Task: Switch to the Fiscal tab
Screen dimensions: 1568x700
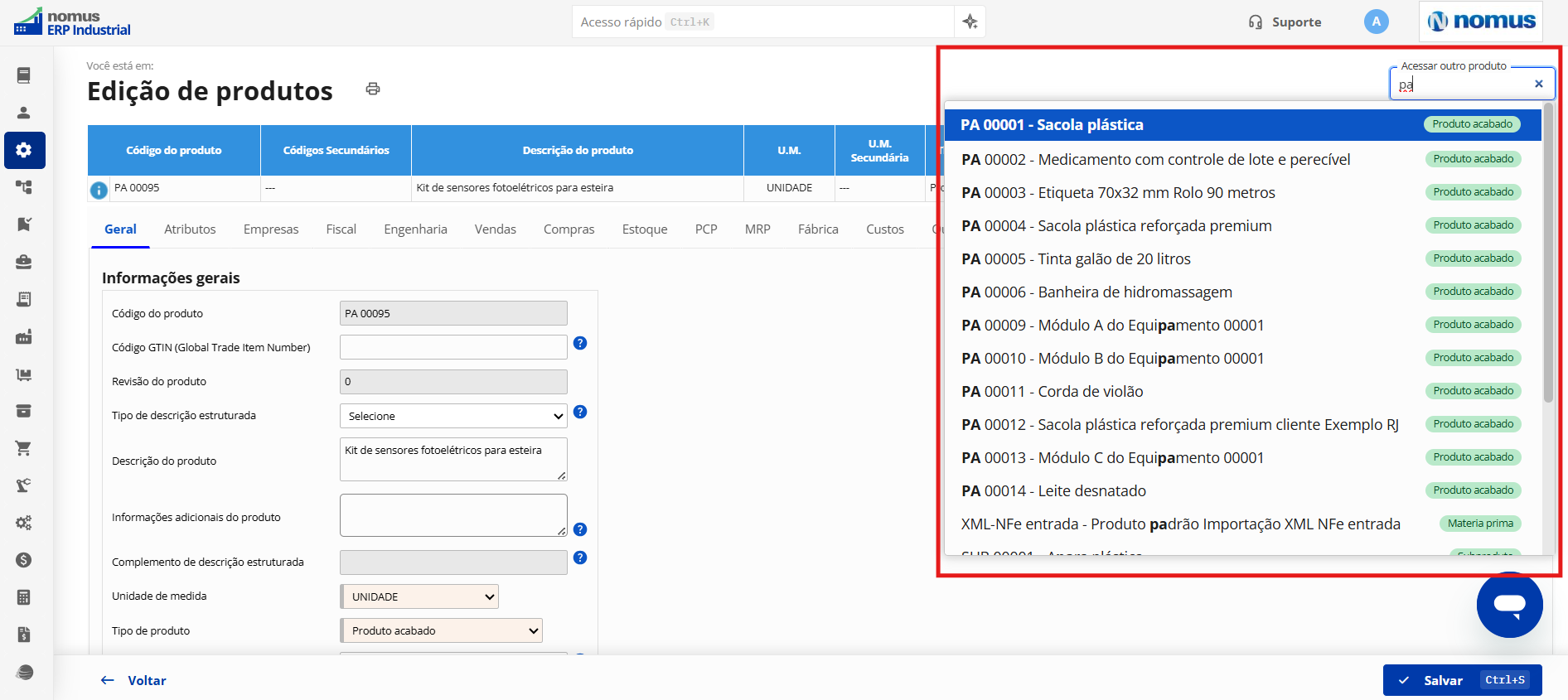Action: (341, 229)
